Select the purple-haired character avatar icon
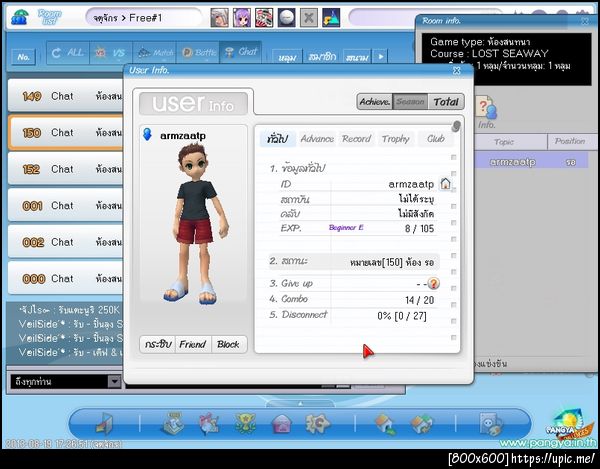Image resolution: width=600 pixels, height=469 pixels. 242,18
